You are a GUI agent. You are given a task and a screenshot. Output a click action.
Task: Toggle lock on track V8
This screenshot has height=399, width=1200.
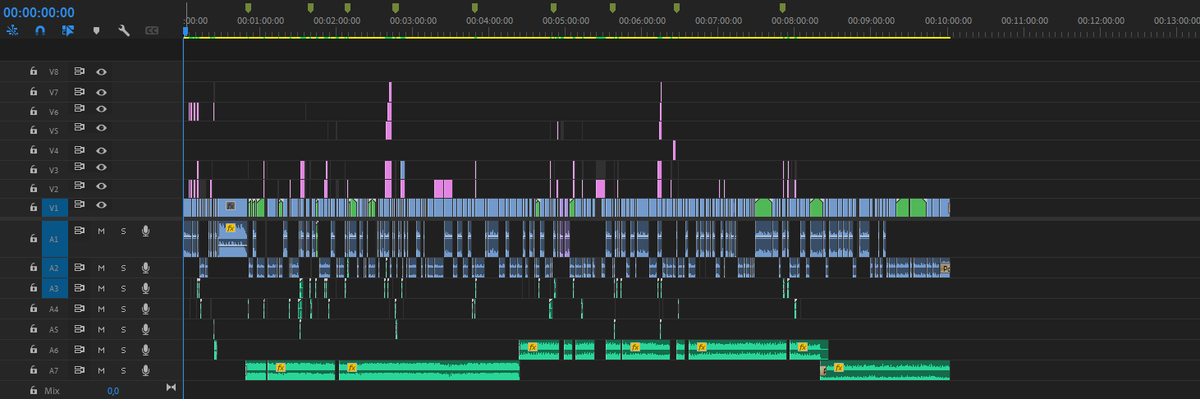coord(33,72)
